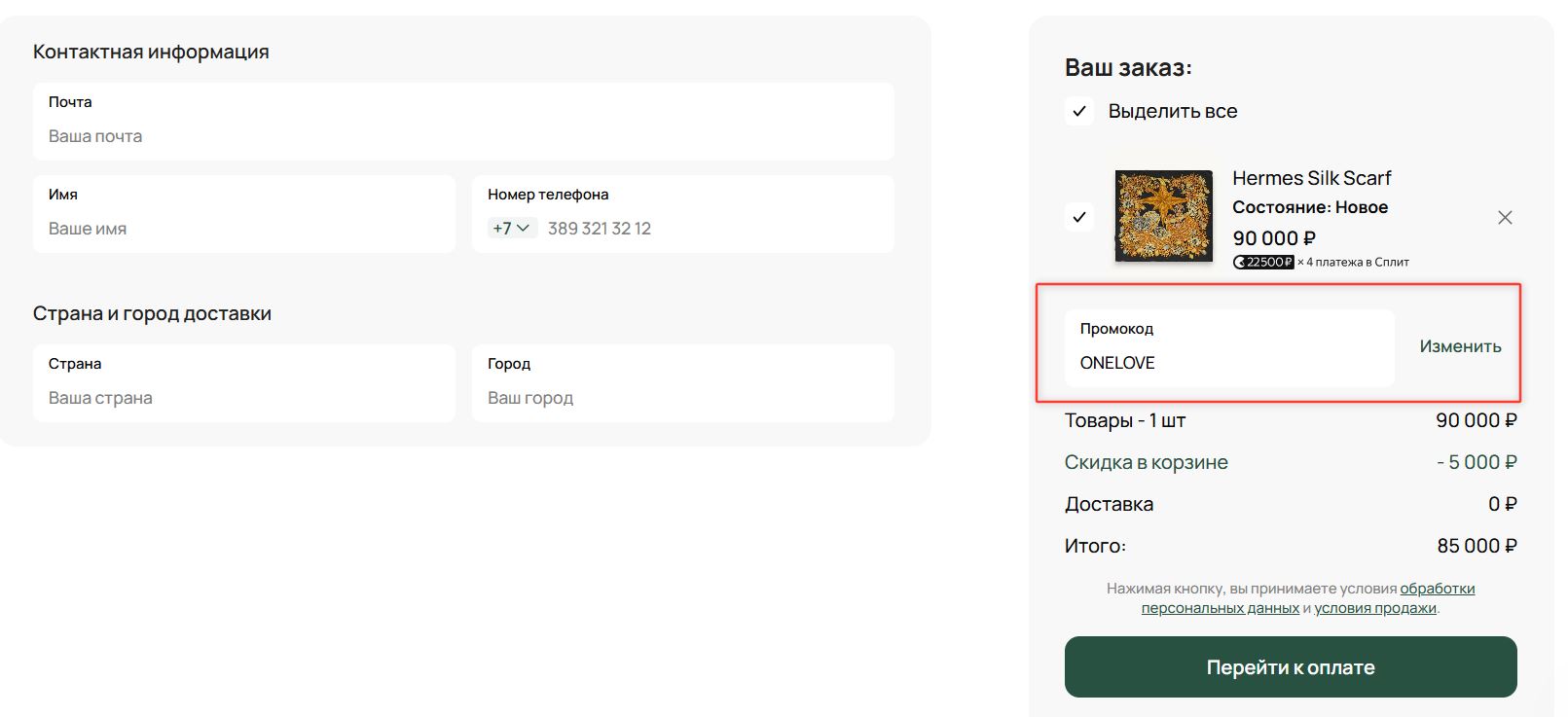
Task: Click into the "Имя" name field
Action: tap(243, 229)
